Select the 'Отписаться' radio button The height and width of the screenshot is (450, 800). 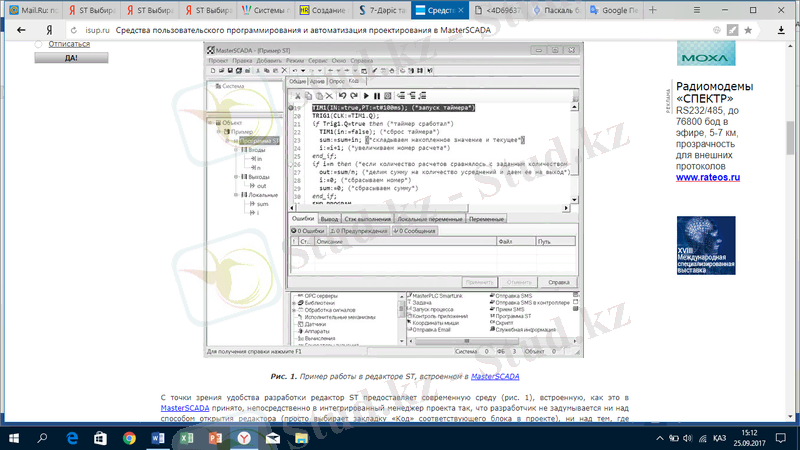click(x=40, y=45)
